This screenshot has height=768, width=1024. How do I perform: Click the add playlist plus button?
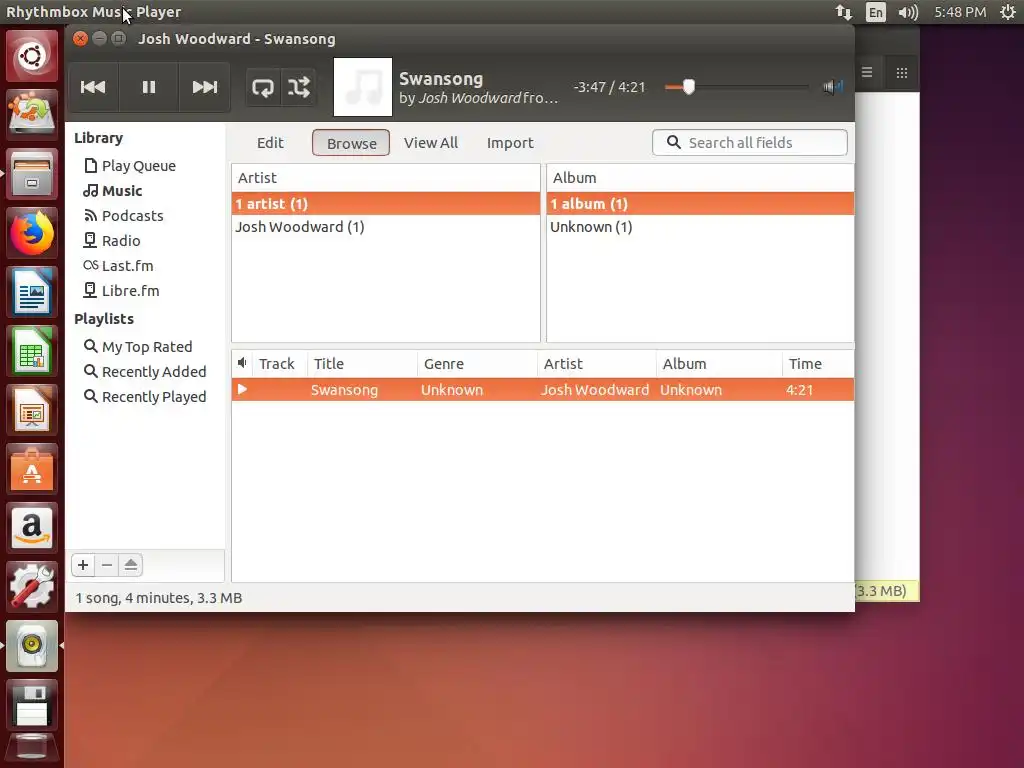pyautogui.click(x=83, y=565)
